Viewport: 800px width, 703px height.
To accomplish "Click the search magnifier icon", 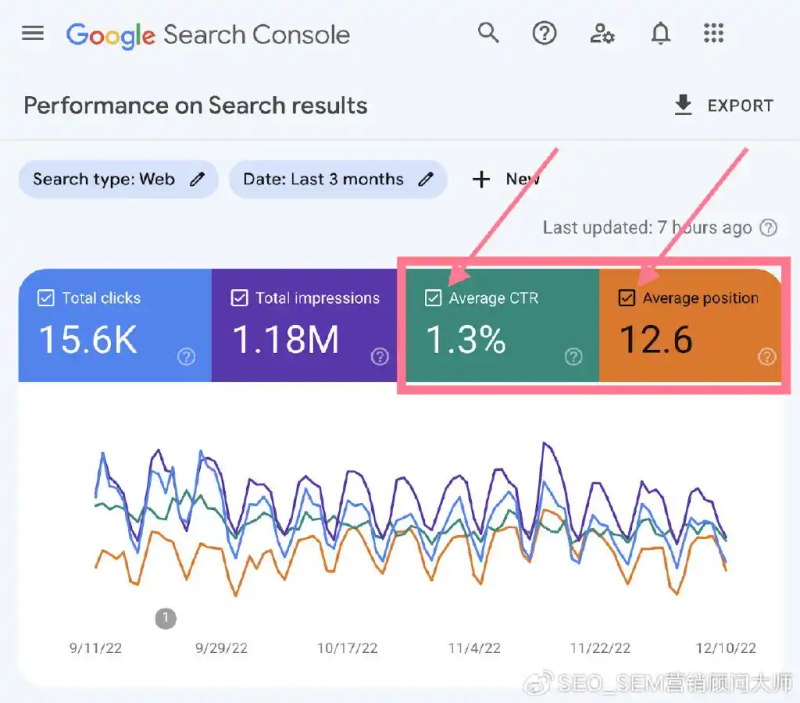I will click(x=488, y=34).
